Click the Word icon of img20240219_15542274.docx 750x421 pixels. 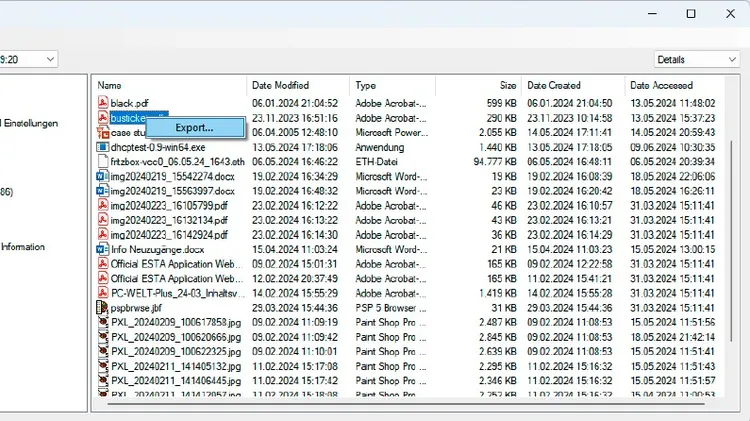(x=103, y=176)
